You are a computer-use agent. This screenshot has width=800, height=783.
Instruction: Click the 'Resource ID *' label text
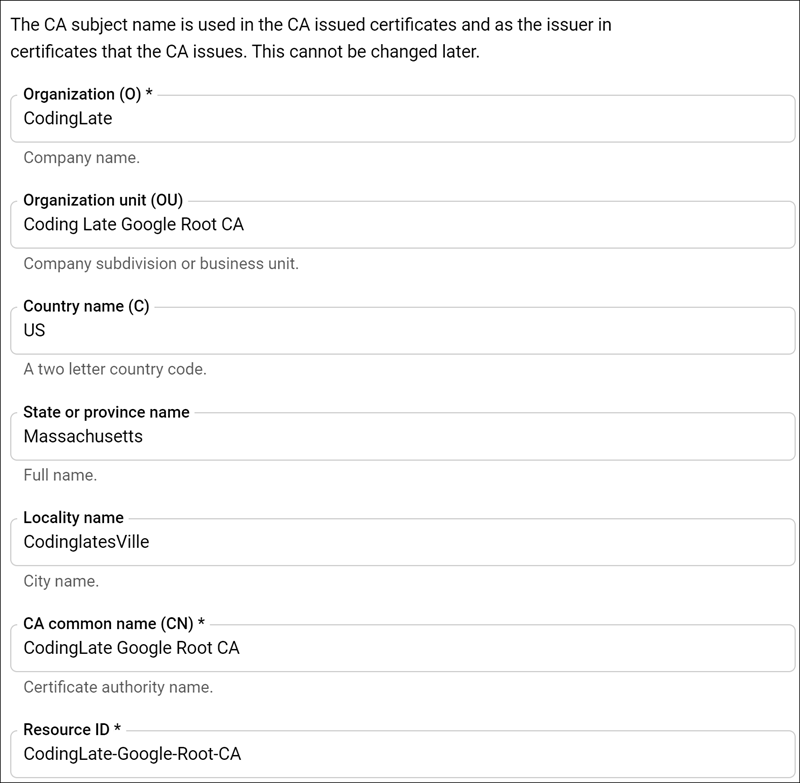pyautogui.click(x=72, y=729)
